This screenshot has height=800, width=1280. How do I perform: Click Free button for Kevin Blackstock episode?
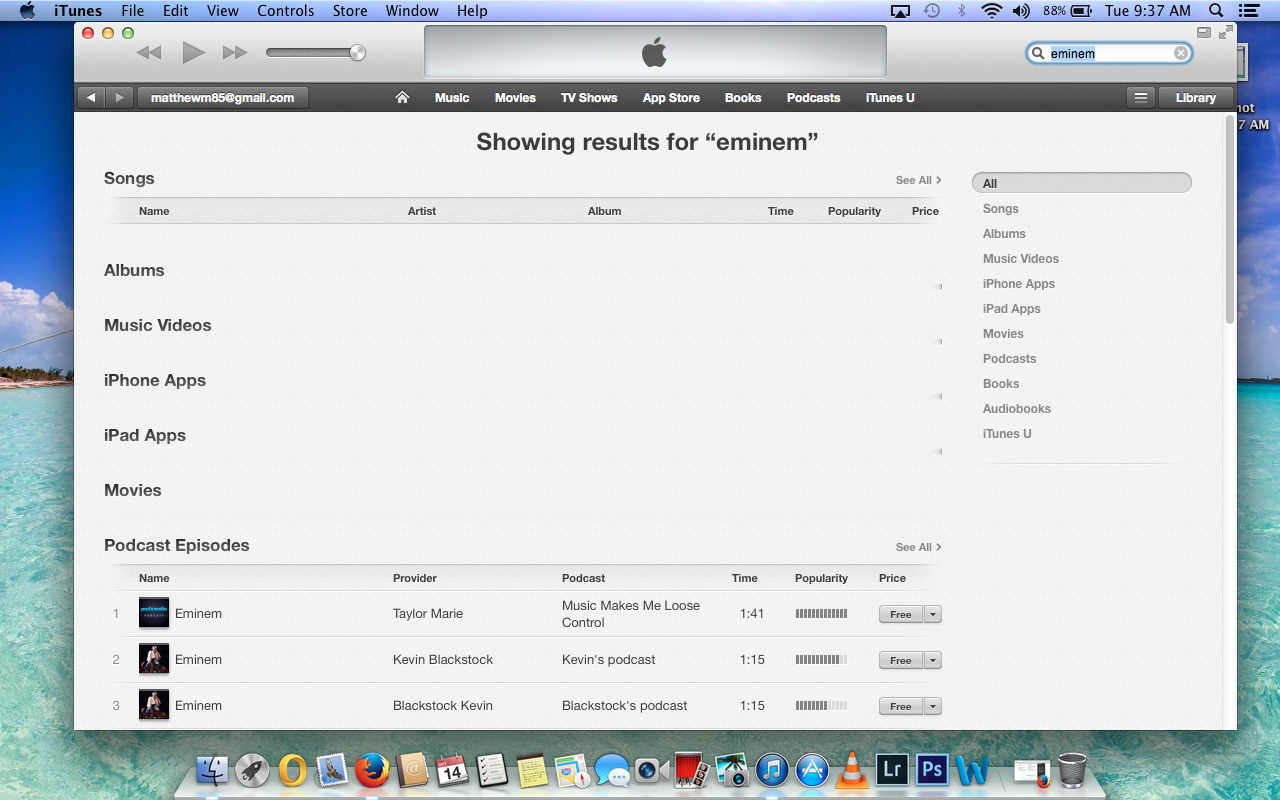[901, 660]
